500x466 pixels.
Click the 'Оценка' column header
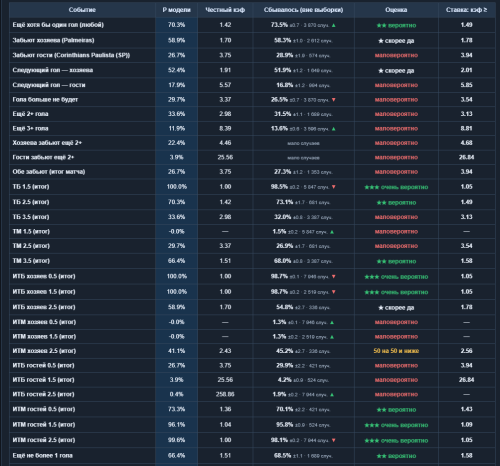[396, 10]
